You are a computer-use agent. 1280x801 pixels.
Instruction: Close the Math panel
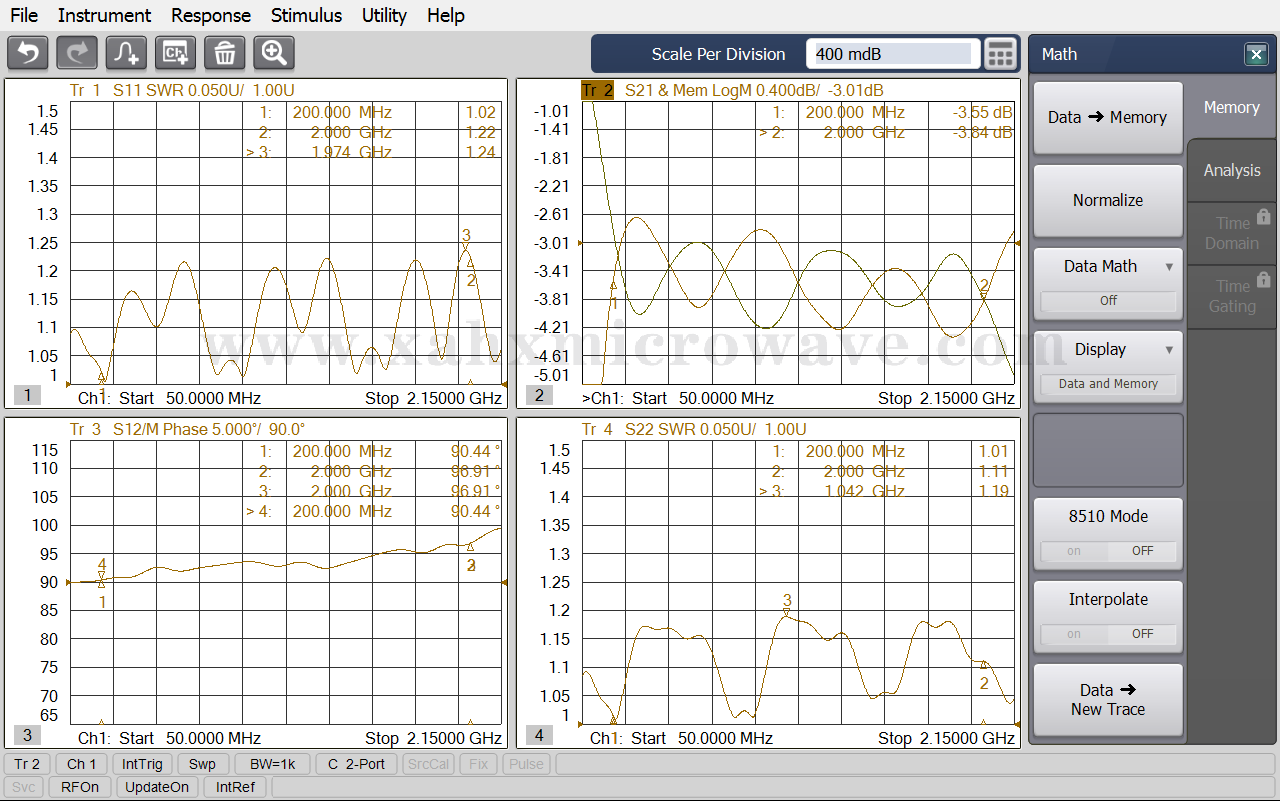(x=1256, y=55)
